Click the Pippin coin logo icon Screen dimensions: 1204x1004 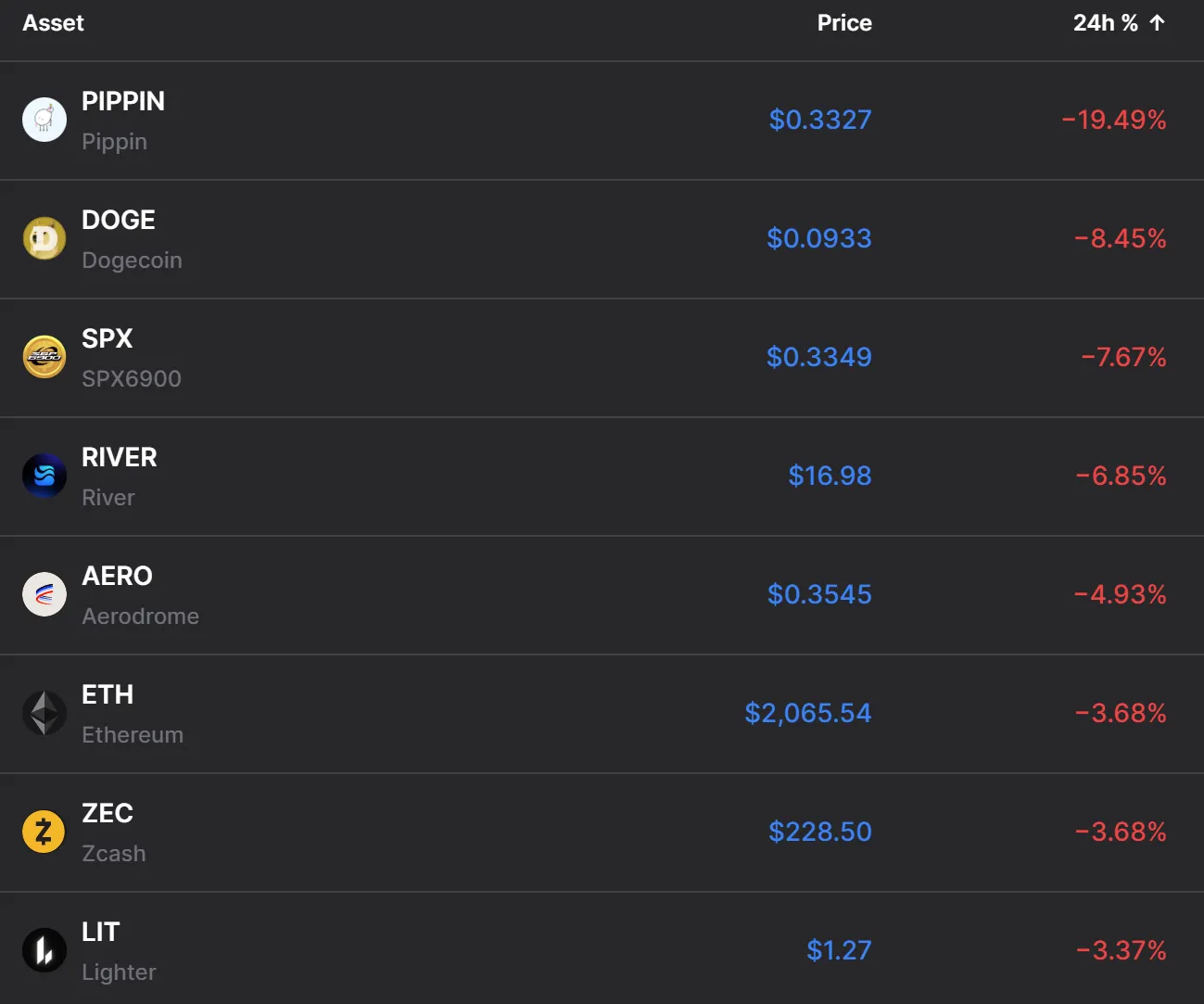coord(44,120)
